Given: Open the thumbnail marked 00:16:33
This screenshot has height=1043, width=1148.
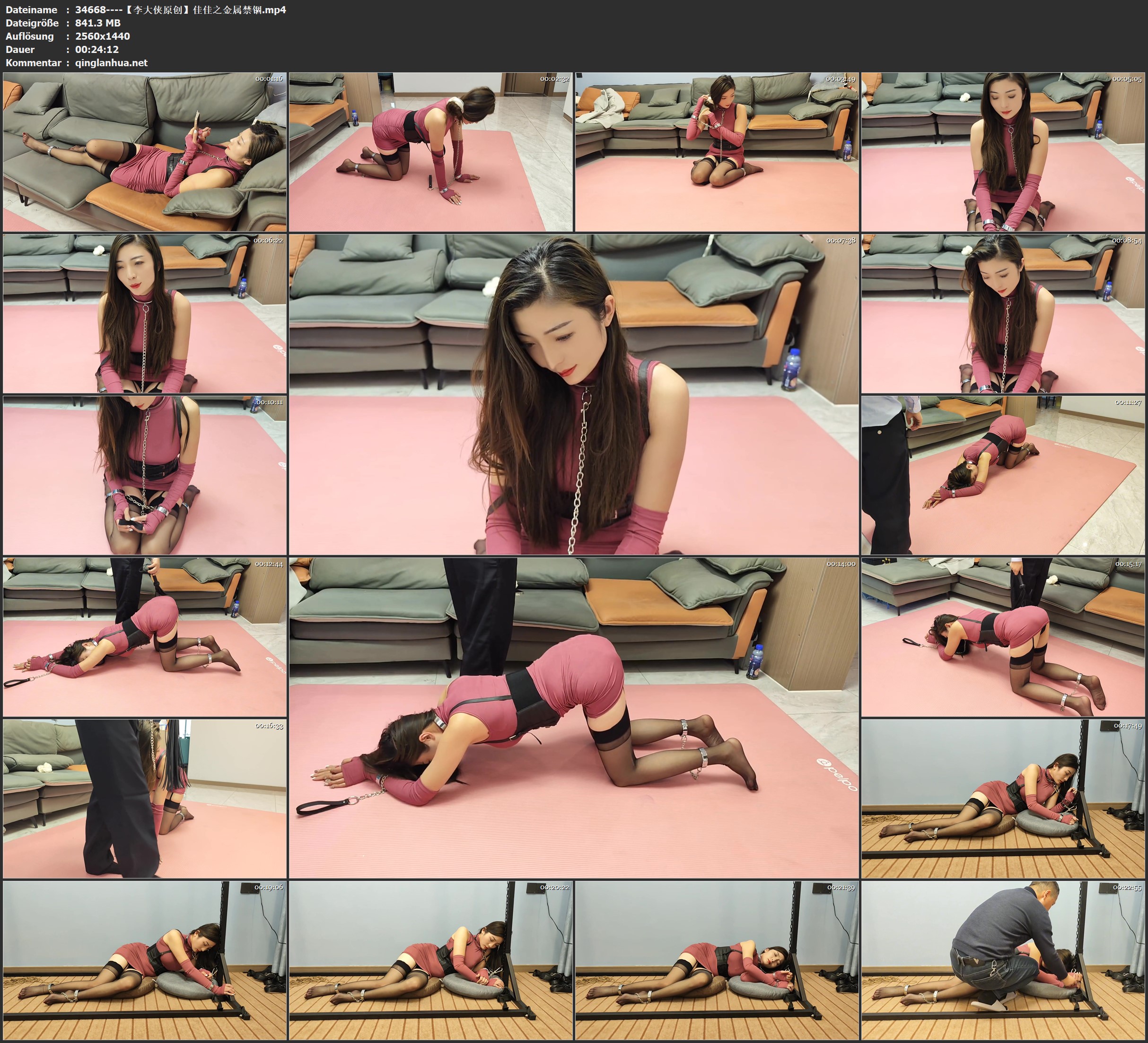Looking at the screenshot, I should tap(145, 798).
